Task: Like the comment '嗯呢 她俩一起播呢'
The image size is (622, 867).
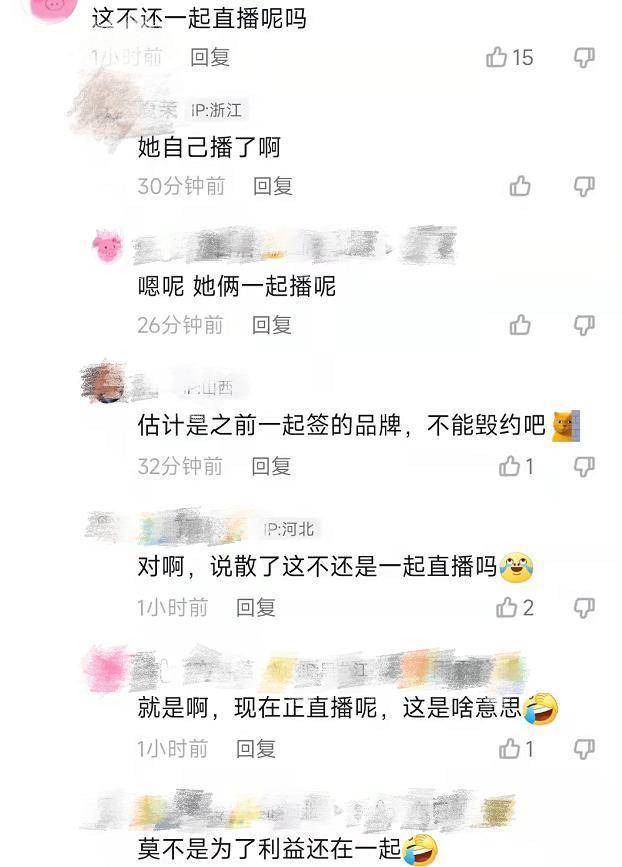Action: [x=520, y=325]
